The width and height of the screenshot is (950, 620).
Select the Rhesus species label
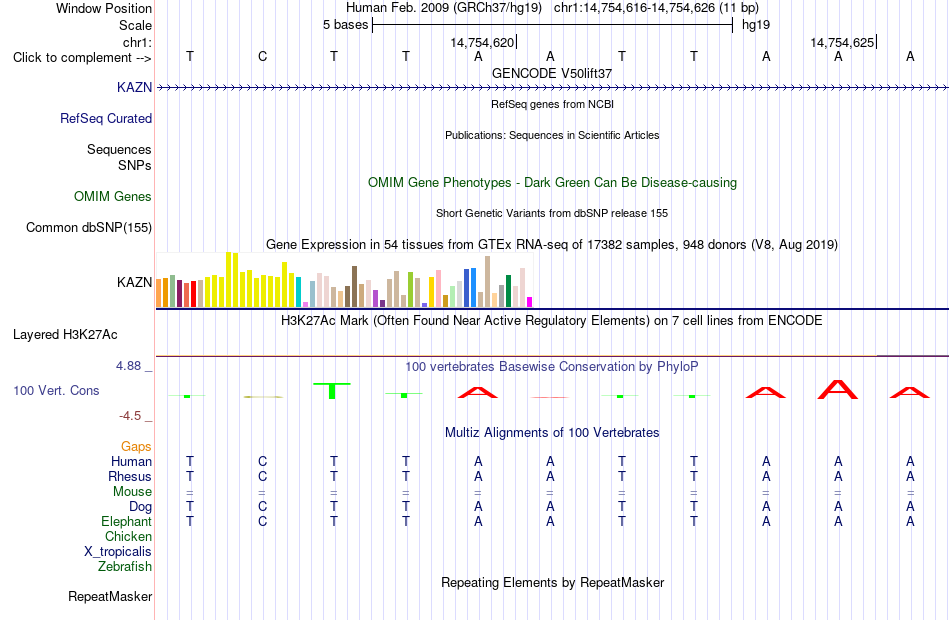click(x=130, y=477)
